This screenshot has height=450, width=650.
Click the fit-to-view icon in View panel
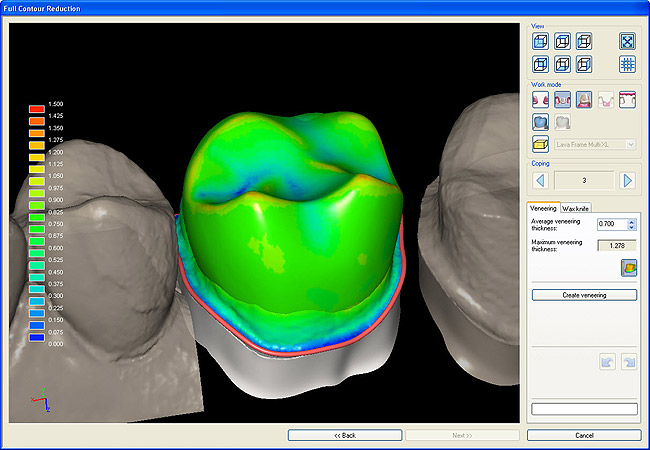(x=627, y=41)
